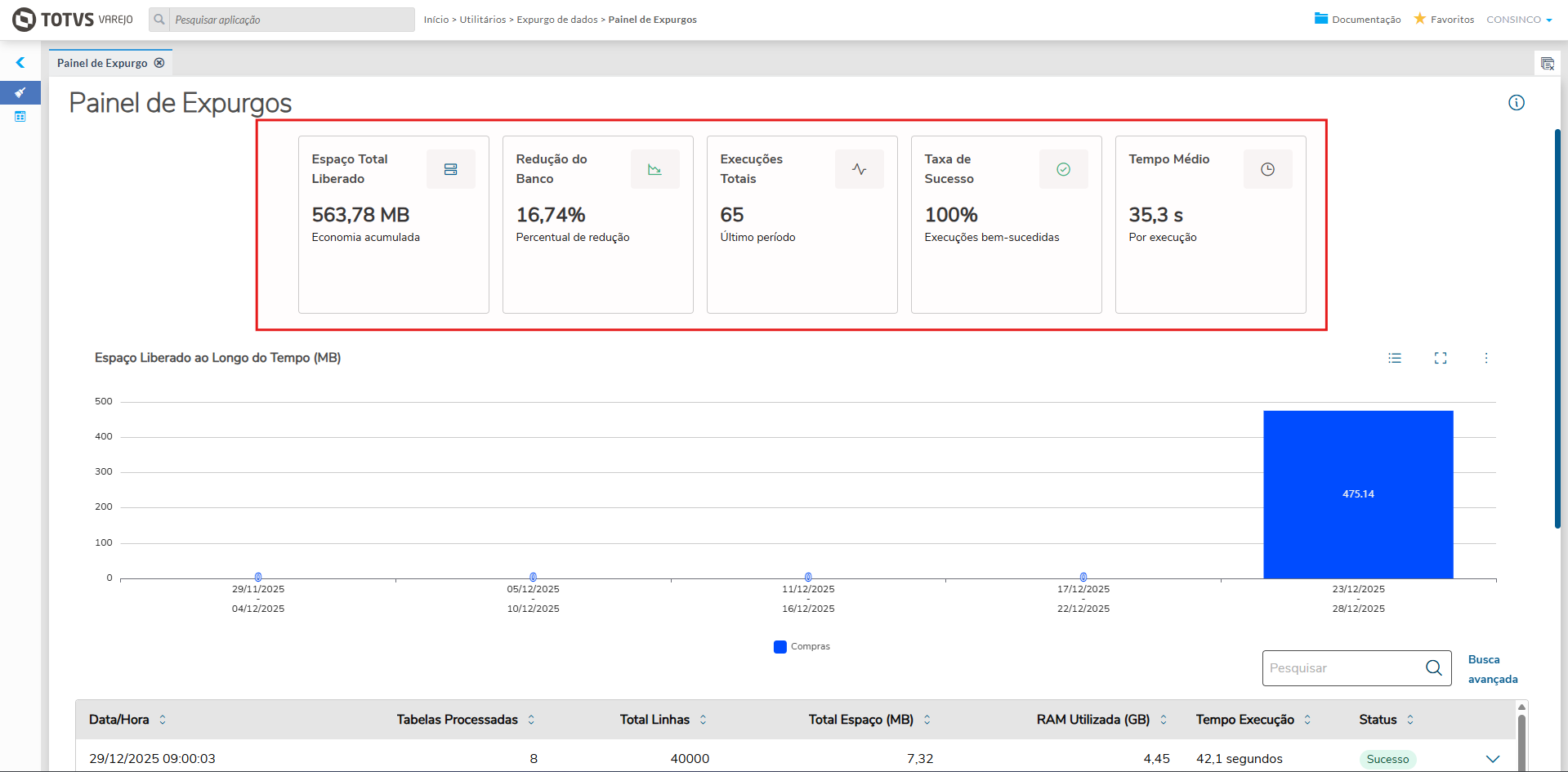Open Documentação folder link
Image resolution: width=1568 pixels, height=772 pixels.
[1357, 19]
